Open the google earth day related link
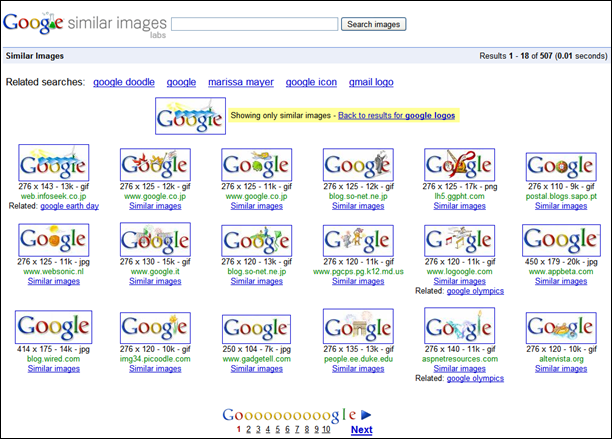Viewport: 612px width, 439px height. pyautogui.click(x=69, y=206)
